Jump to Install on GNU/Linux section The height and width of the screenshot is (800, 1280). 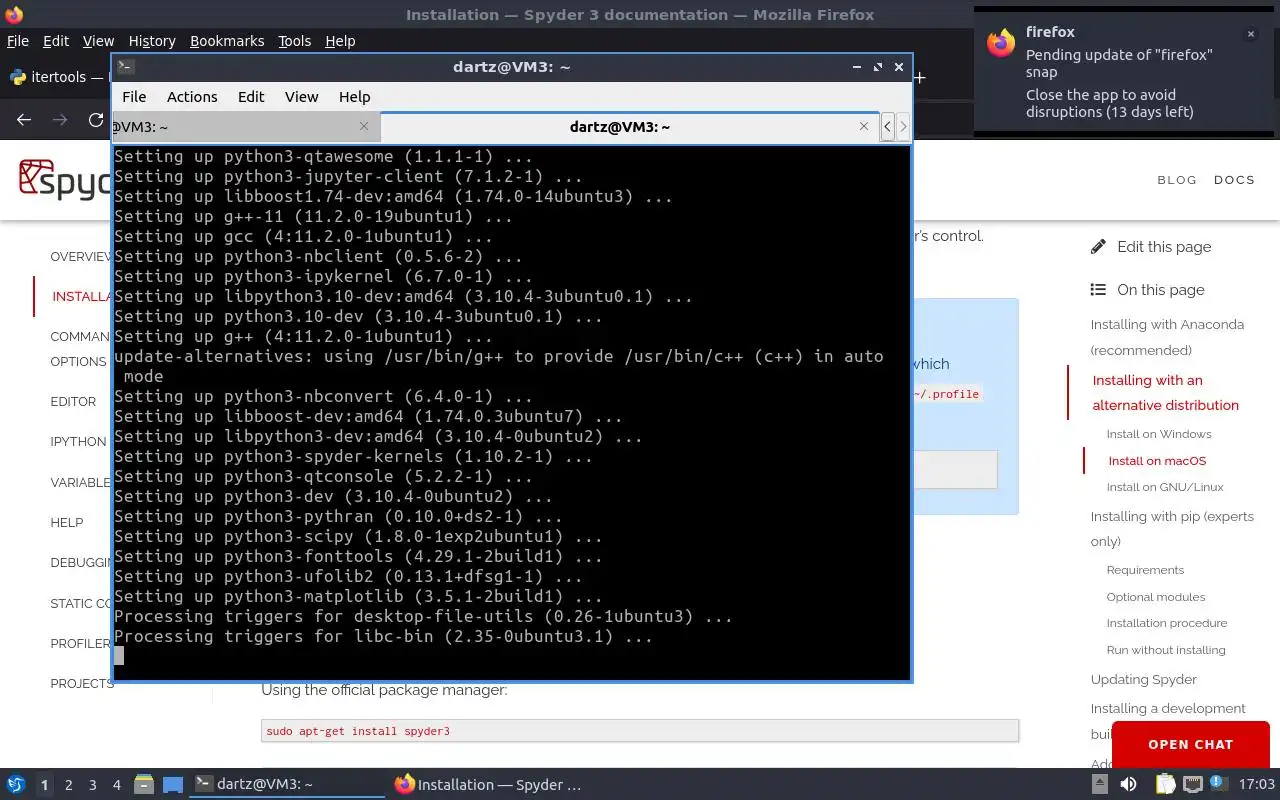pyautogui.click(x=1165, y=487)
